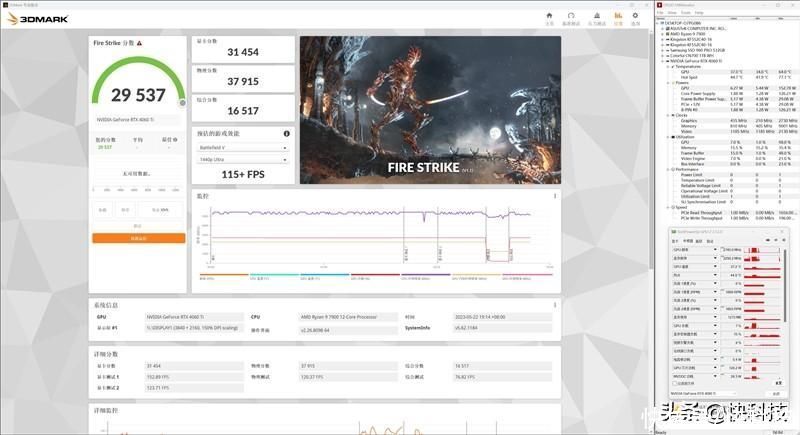The width and height of the screenshot is (800, 435).
Task: Click the graphics score value 31 454
Action: click(243, 52)
